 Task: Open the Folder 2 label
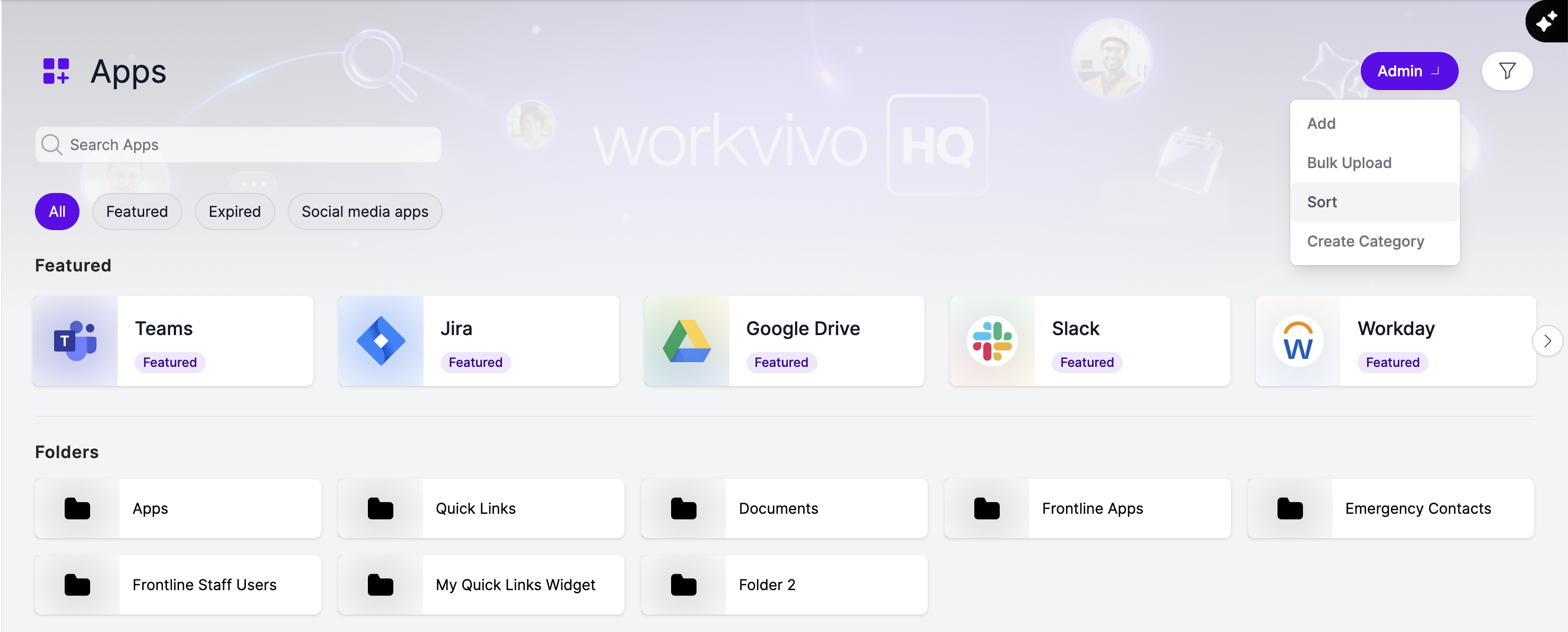[x=767, y=584]
